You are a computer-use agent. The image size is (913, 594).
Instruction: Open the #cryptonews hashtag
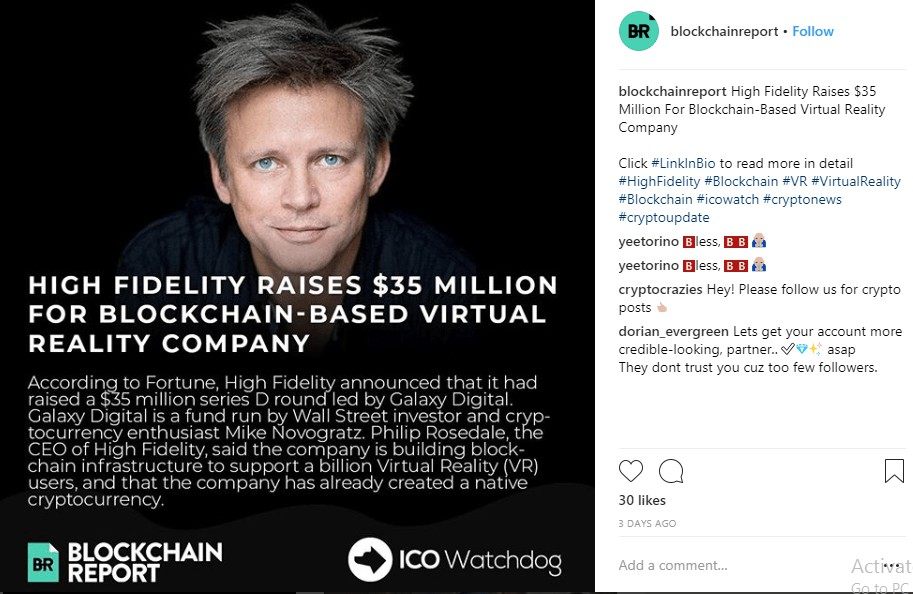[802, 199]
